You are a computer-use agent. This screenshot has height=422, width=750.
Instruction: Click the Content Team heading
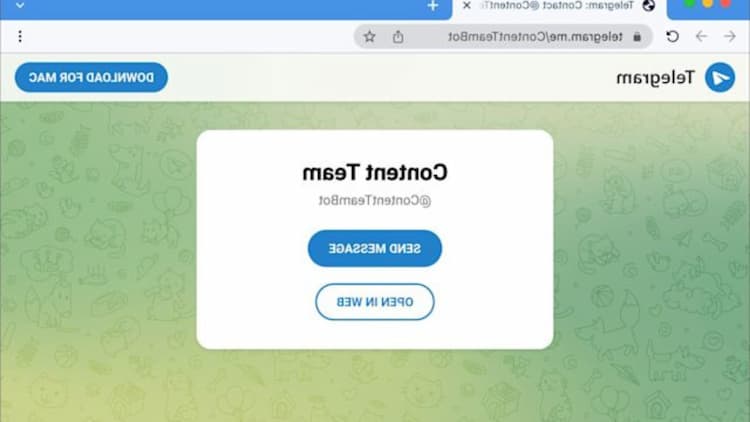point(375,173)
